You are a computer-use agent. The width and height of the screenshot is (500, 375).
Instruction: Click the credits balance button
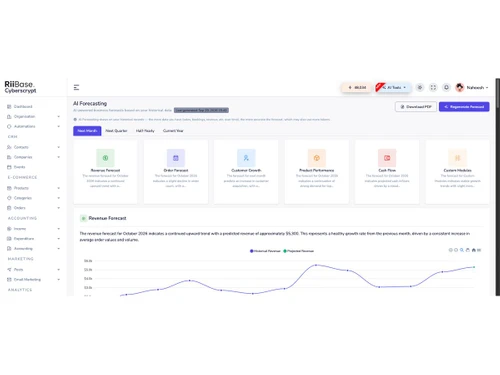click(x=356, y=87)
